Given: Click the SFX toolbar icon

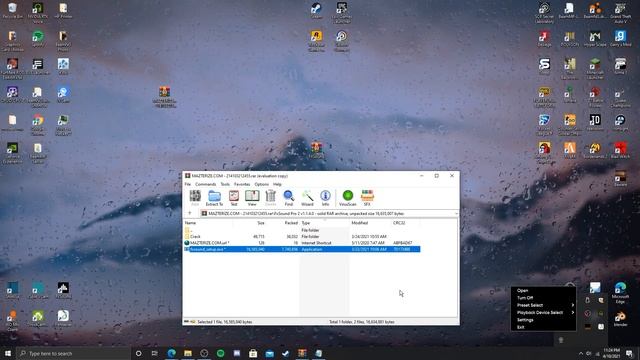Looking at the screenshot, I should 367,198.
